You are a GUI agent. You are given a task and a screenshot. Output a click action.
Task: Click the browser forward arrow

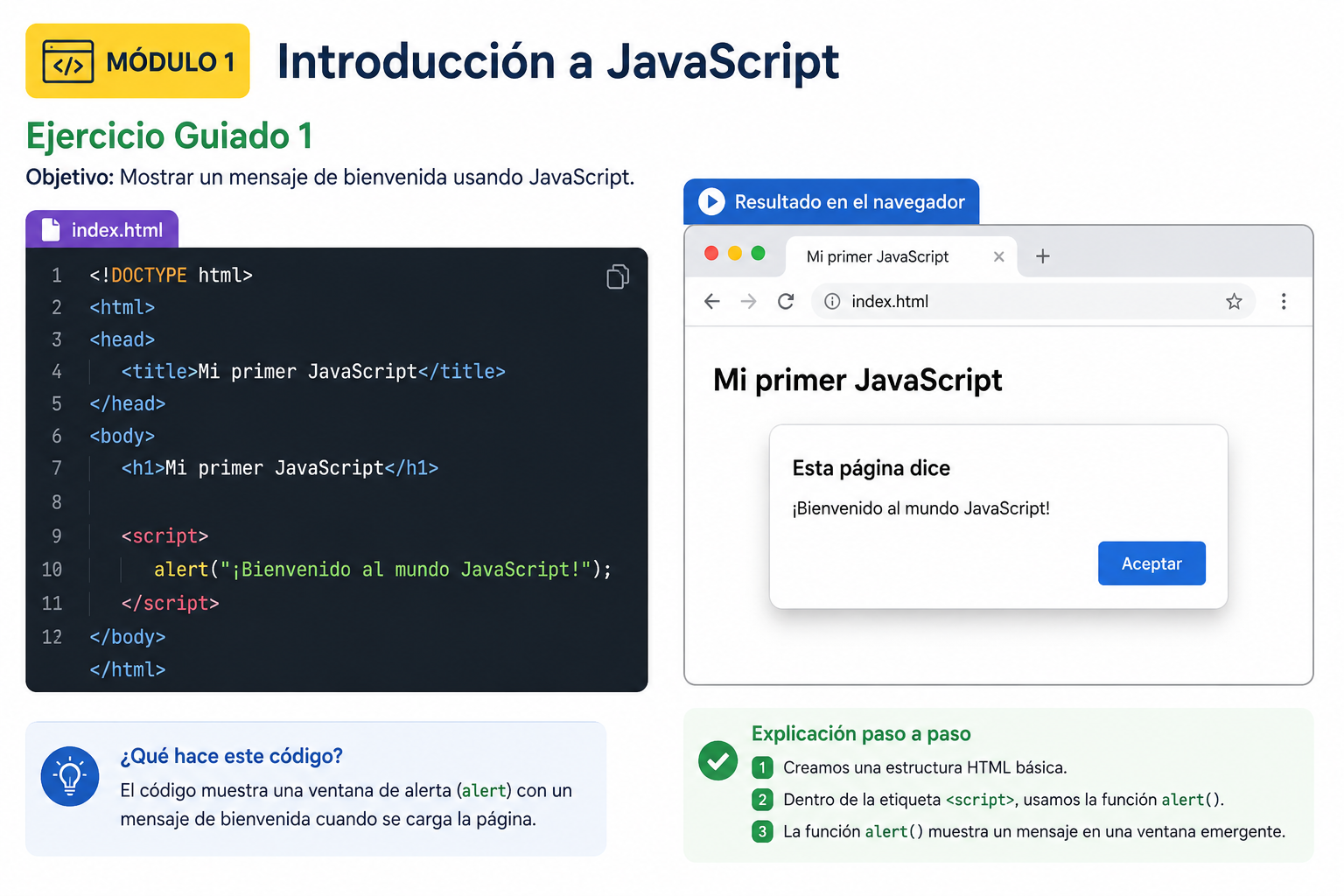(748, 301)
